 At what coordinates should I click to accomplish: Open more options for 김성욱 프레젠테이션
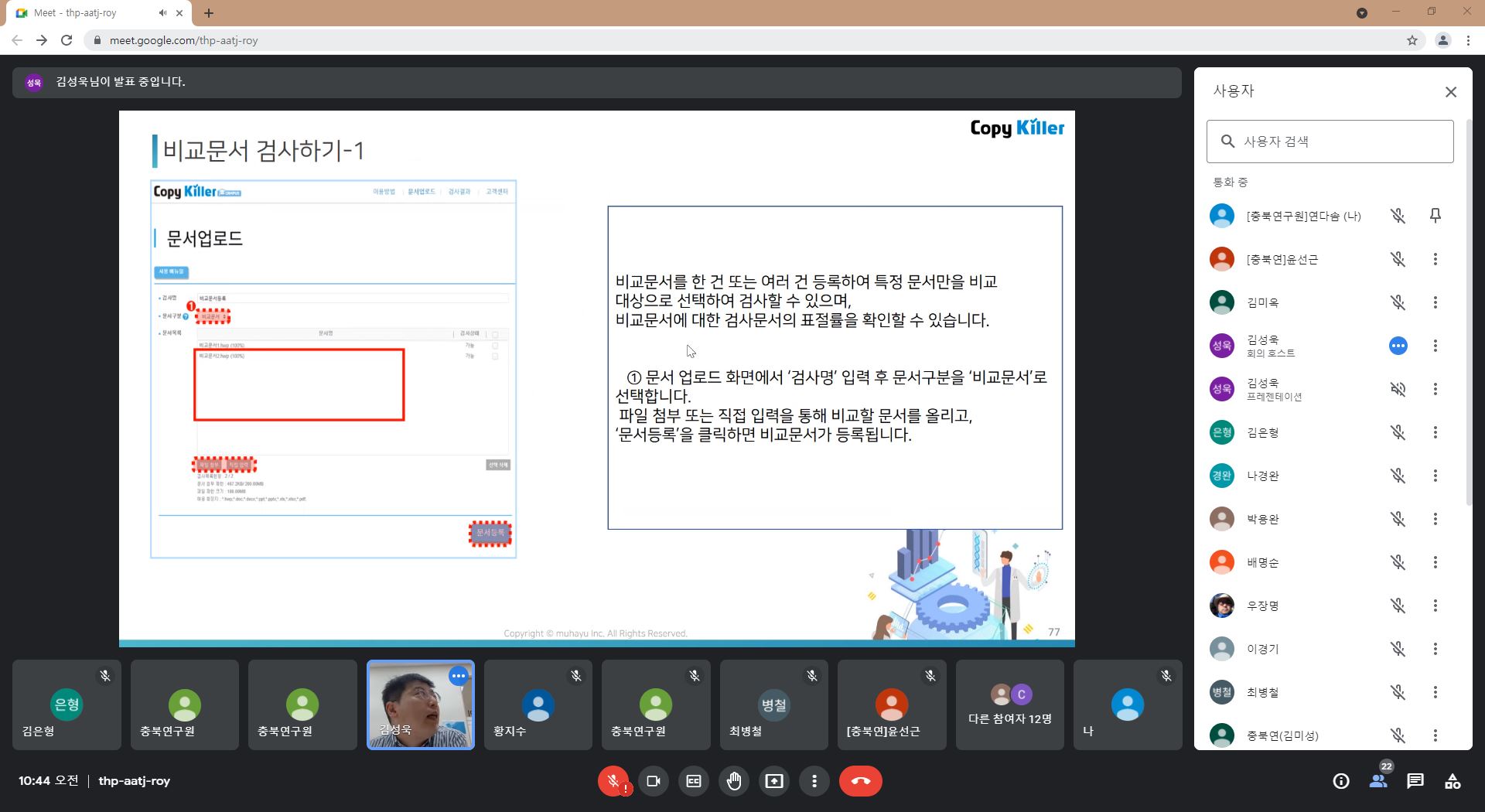click(x=1435, y=389)
